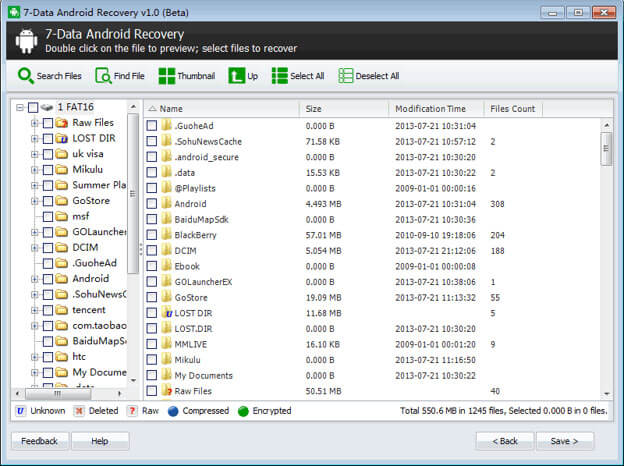Sort by Modification Time column header
The image size is (626, 466).
(436, 109)
